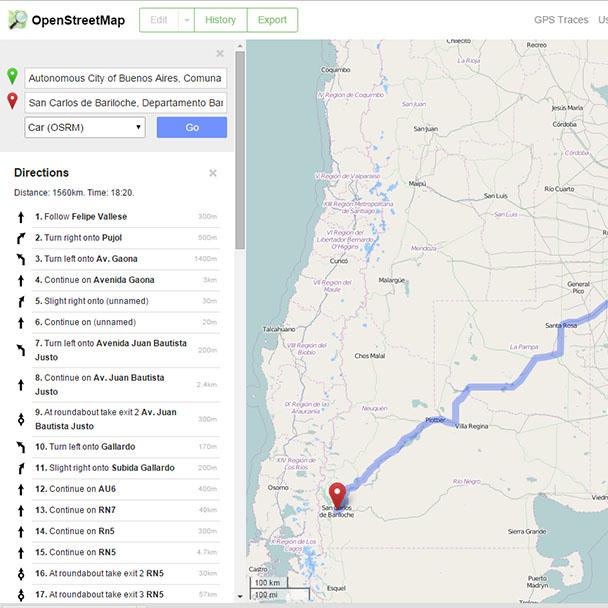Click Villa Regina label on the map
The image size is (608, 608).
point(472,427)
